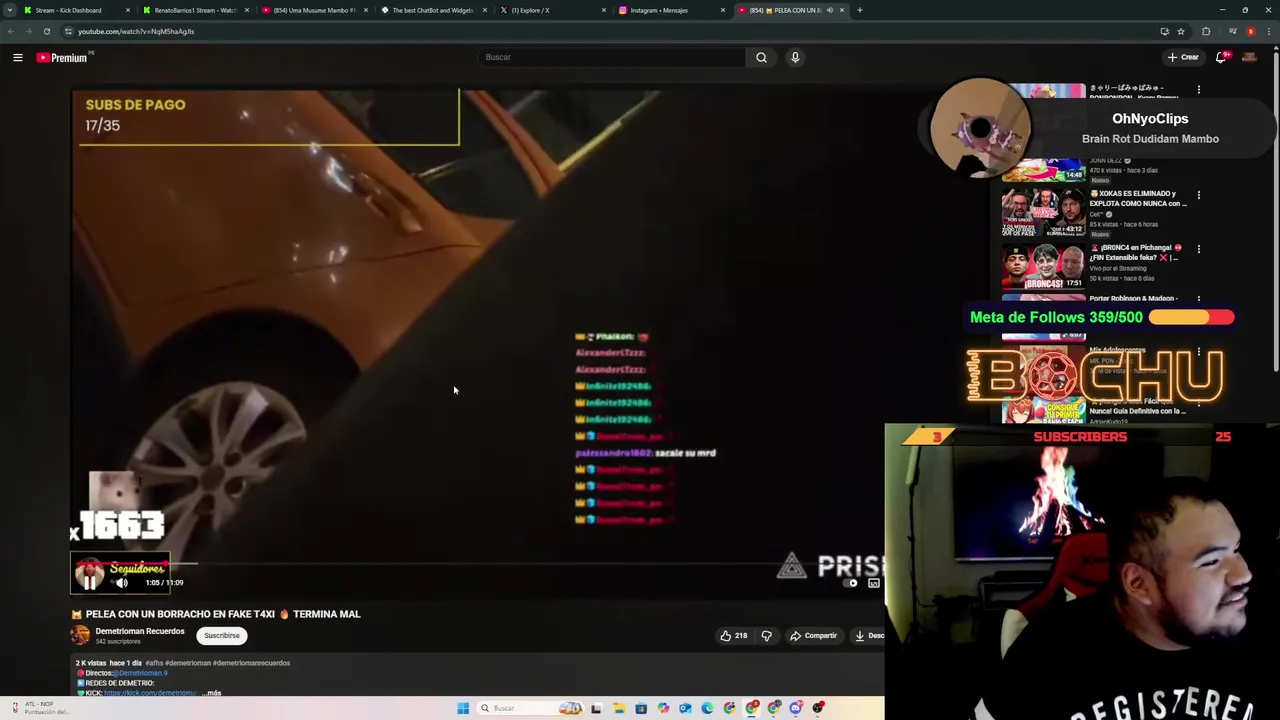Image resolution: width=1280 pixels, height=720 pixels.
Task: Bookmark this page with the star icon
Action: [x=1181, y=31]
